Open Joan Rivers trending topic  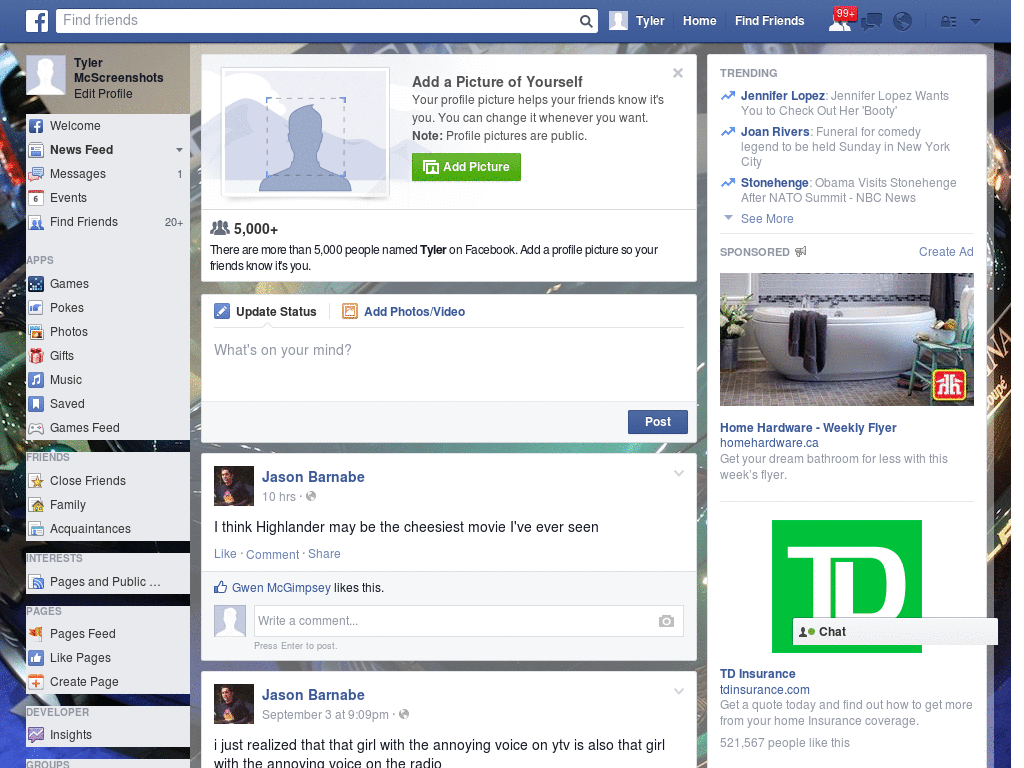pyautogui.click(x=775, y=132)
